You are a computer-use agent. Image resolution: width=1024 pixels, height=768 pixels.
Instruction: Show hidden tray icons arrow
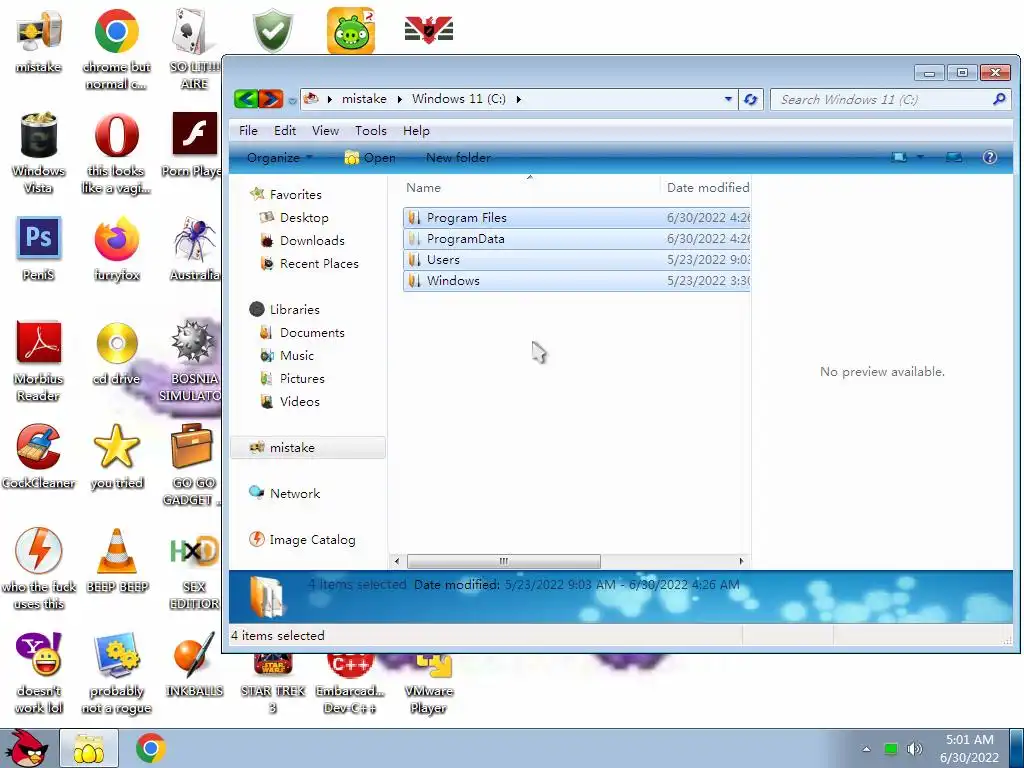[x=866, y=749]
